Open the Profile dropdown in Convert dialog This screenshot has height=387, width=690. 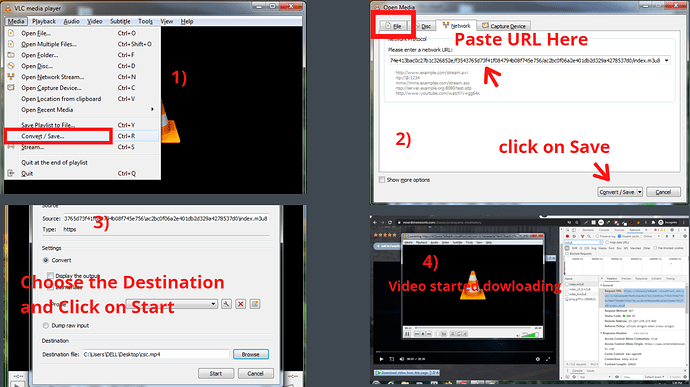click(172, 304)
